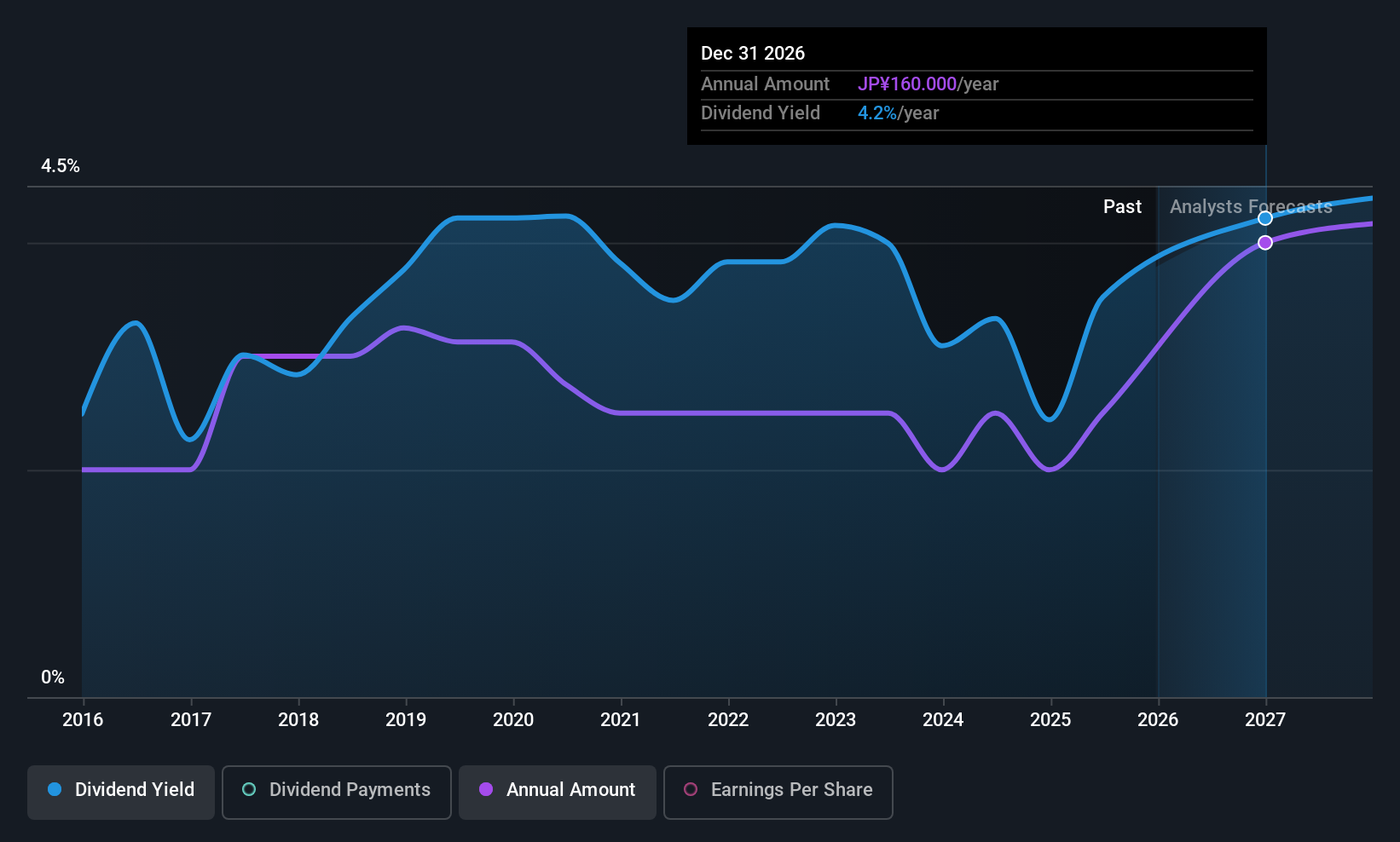Viewport: 1400px width, 842px height.
Task: Click the 4.5% y-axis label
Action: [x=61, y=166]
